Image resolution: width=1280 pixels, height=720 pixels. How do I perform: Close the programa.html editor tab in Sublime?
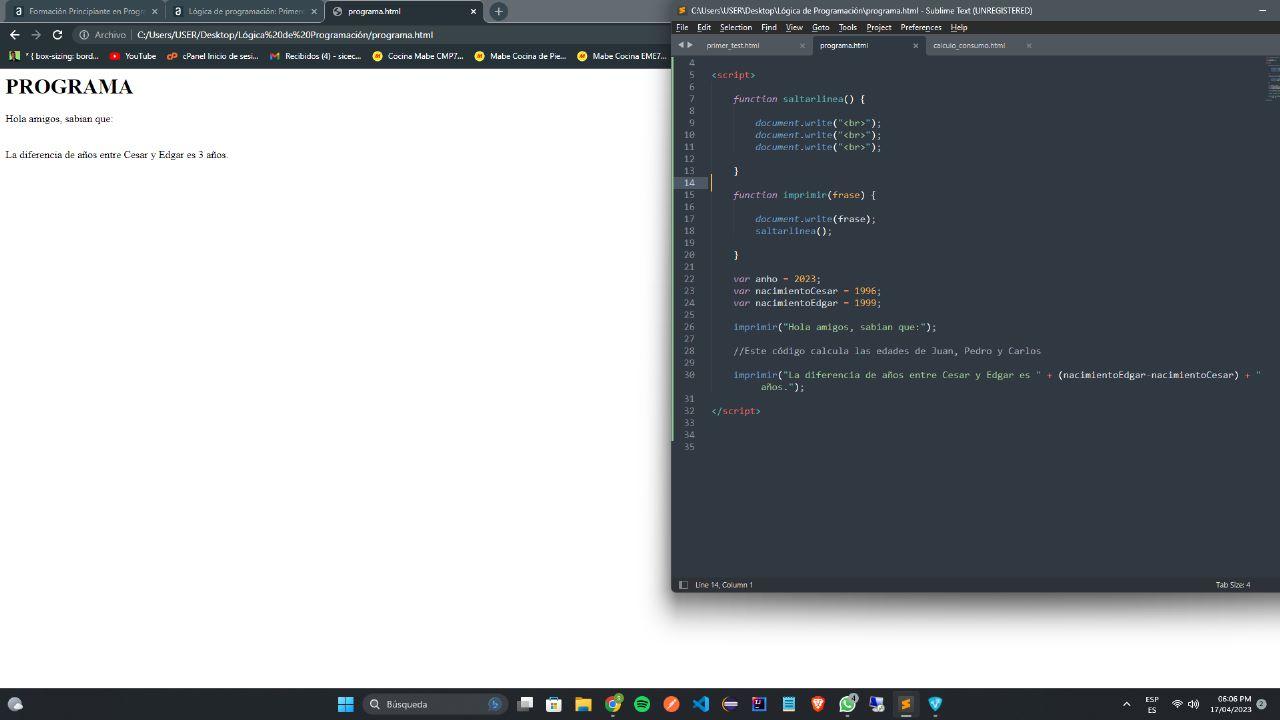915,45
